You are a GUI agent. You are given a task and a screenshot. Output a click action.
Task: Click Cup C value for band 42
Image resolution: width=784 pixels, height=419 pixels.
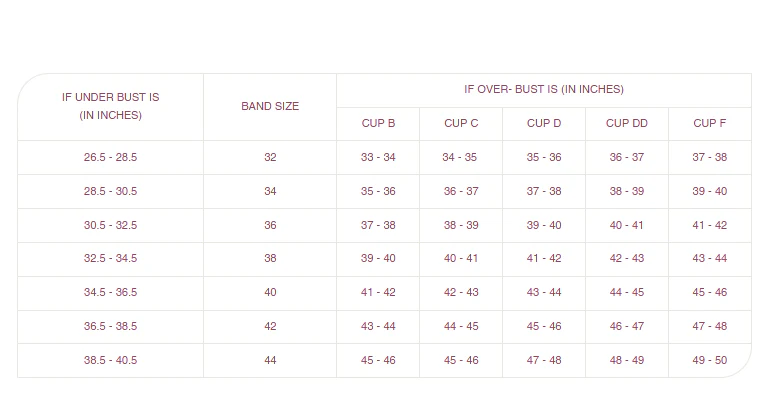coord(461,327)
